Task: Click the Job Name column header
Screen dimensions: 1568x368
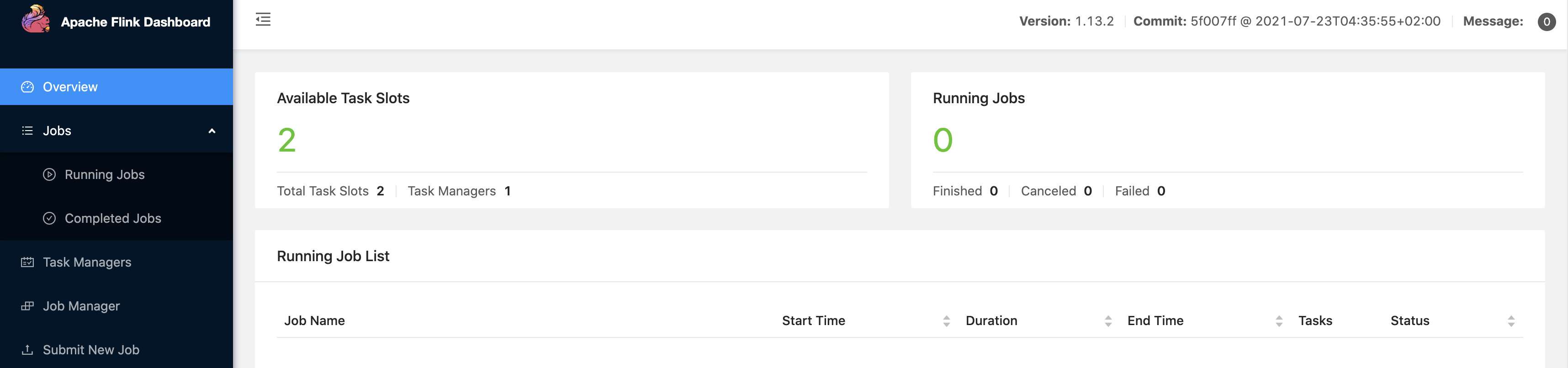Action: 314,321
